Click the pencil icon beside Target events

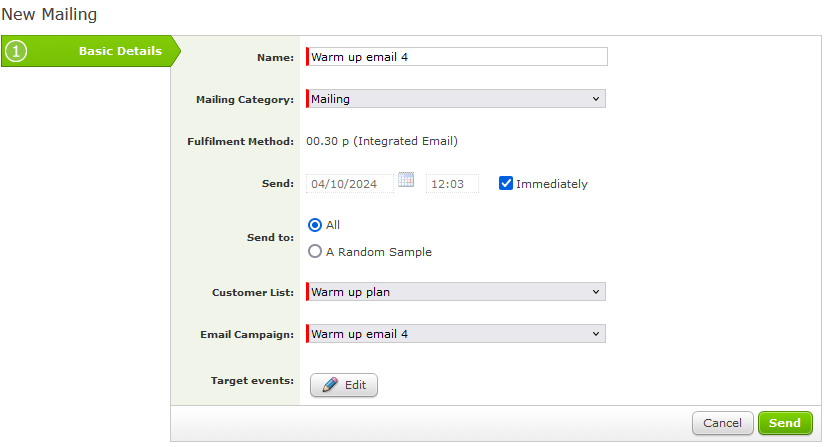point(329,385)
